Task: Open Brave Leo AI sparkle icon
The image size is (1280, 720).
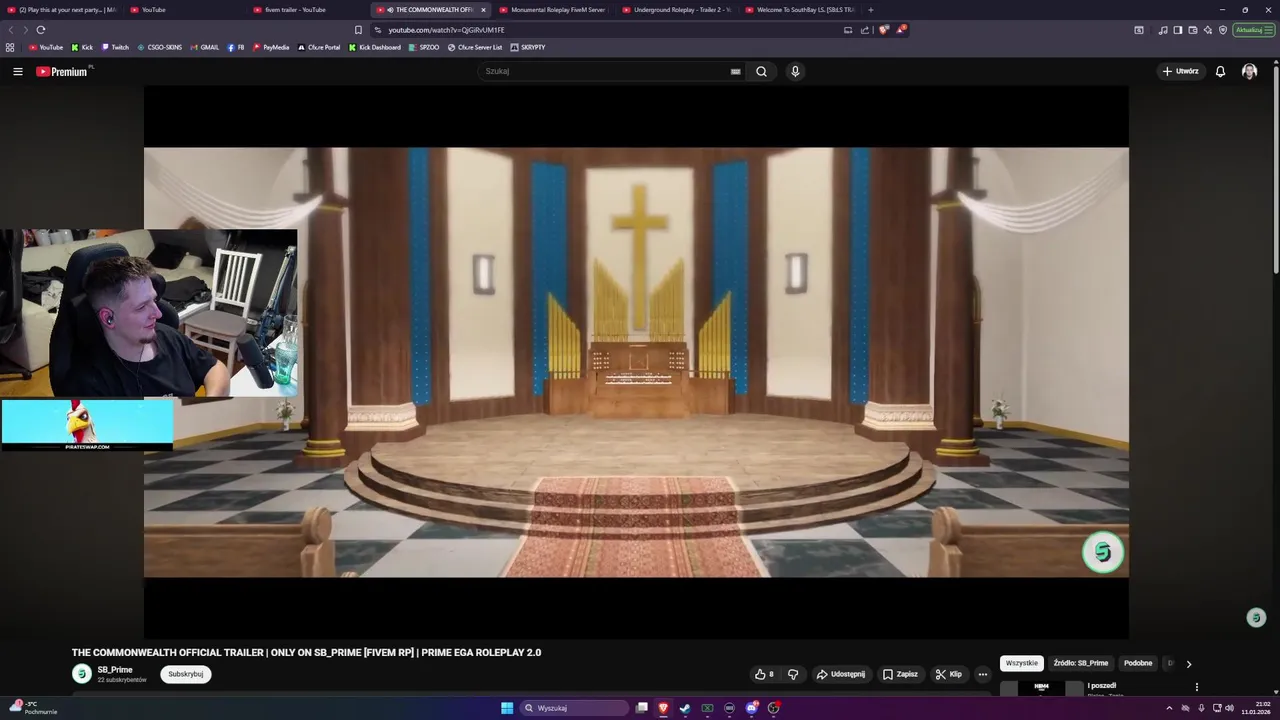Action: tap(1208, 30)
